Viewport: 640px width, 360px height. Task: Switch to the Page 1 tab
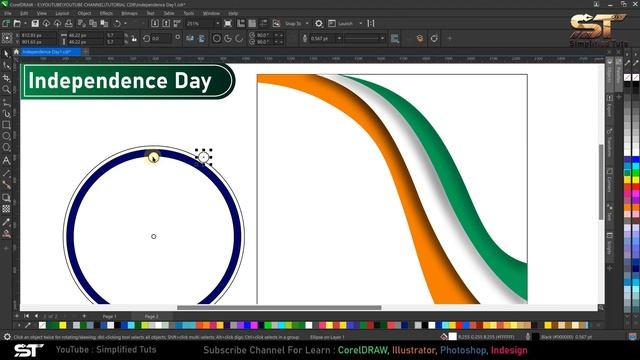pyautogui.click(x=109, y=316)
